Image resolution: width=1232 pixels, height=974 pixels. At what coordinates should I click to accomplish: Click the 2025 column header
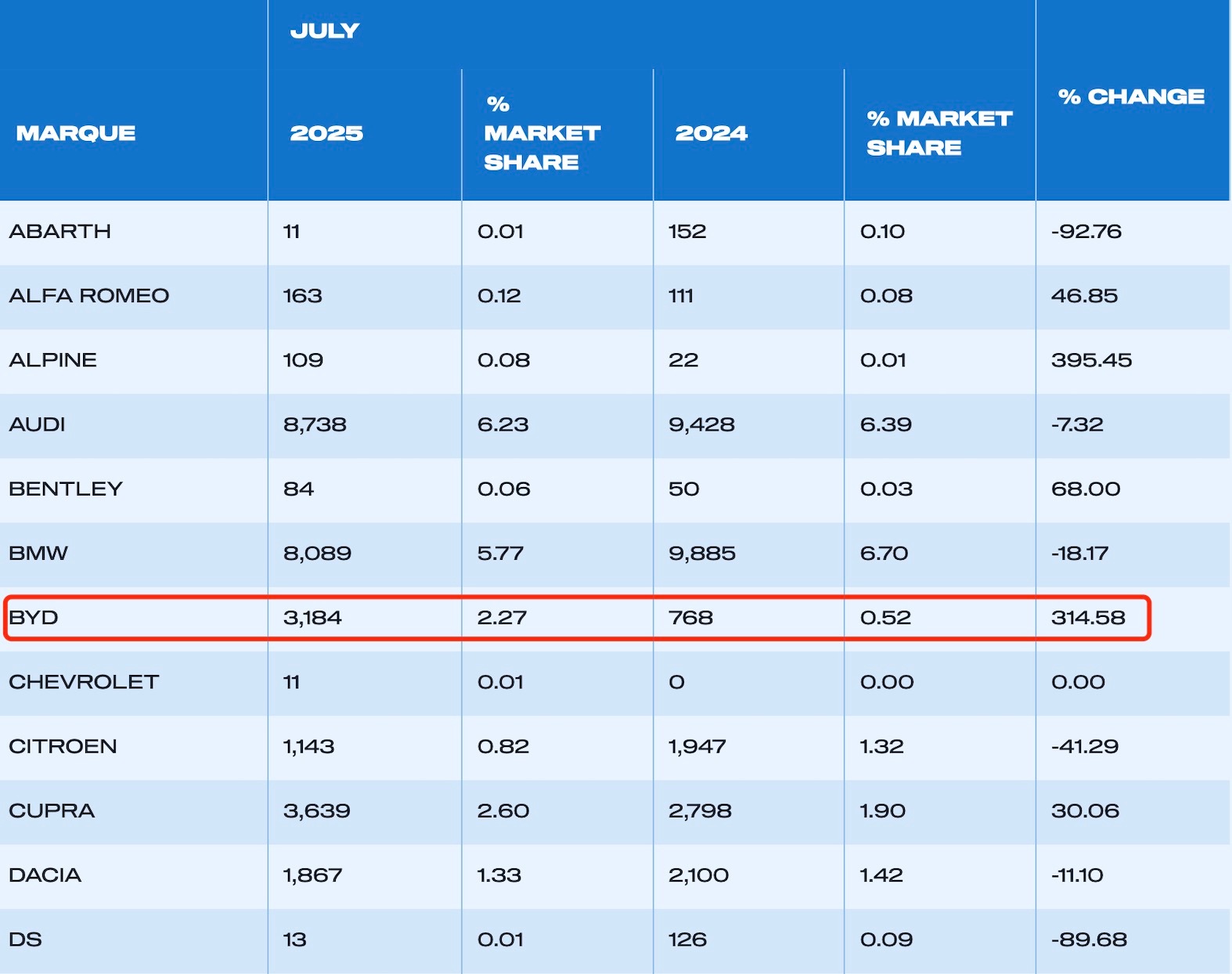point(326,133)
